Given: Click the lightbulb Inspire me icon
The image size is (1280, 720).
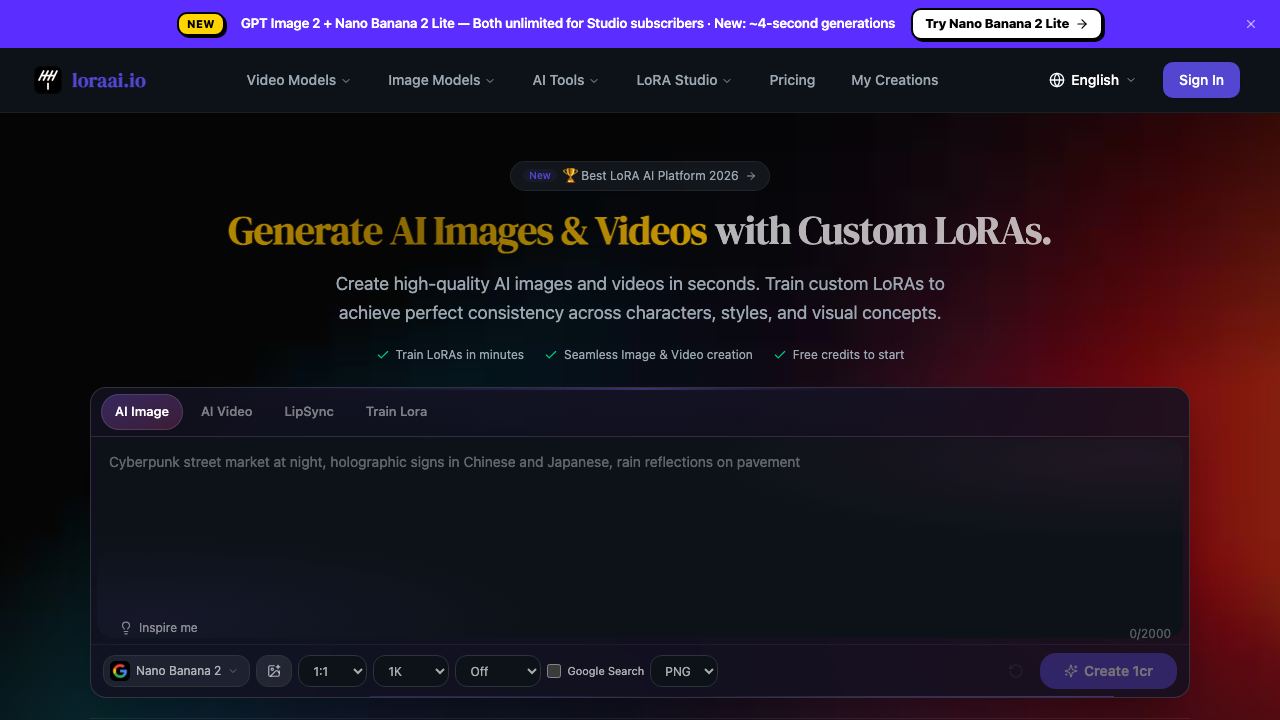Looking at the screenshot, I should tap(126, 628).
